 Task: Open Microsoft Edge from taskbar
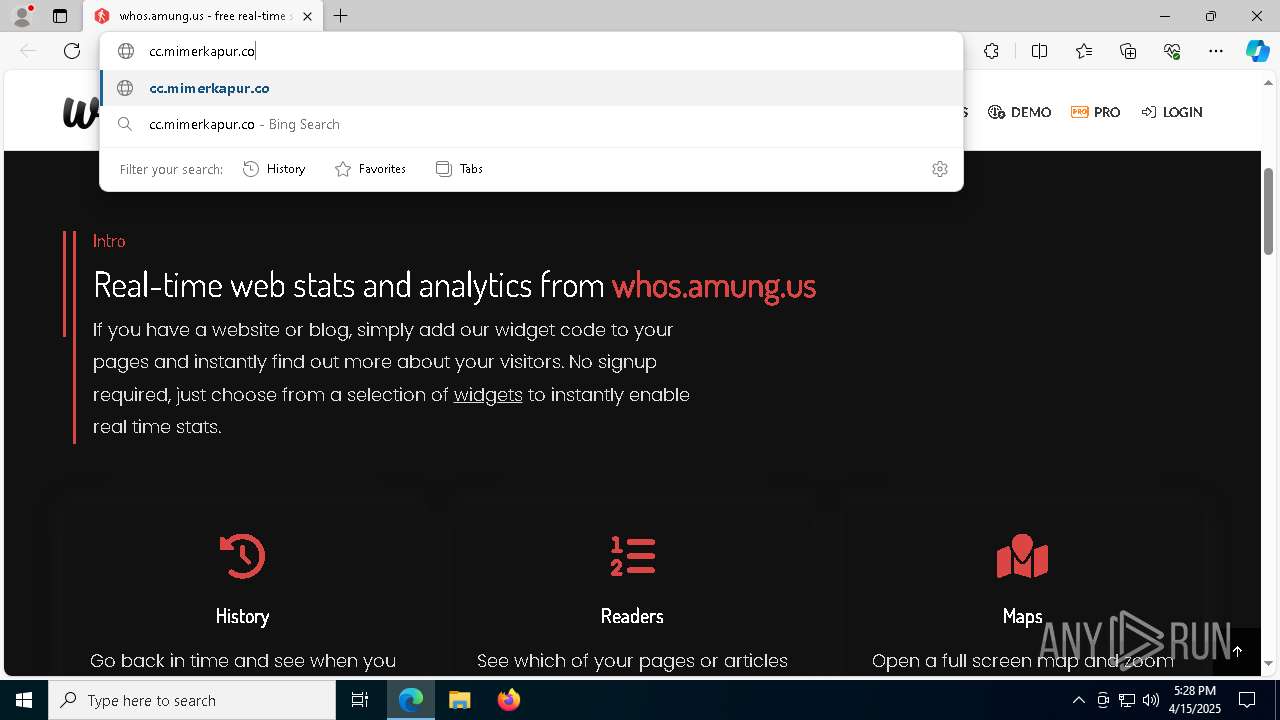coord(411,700)
